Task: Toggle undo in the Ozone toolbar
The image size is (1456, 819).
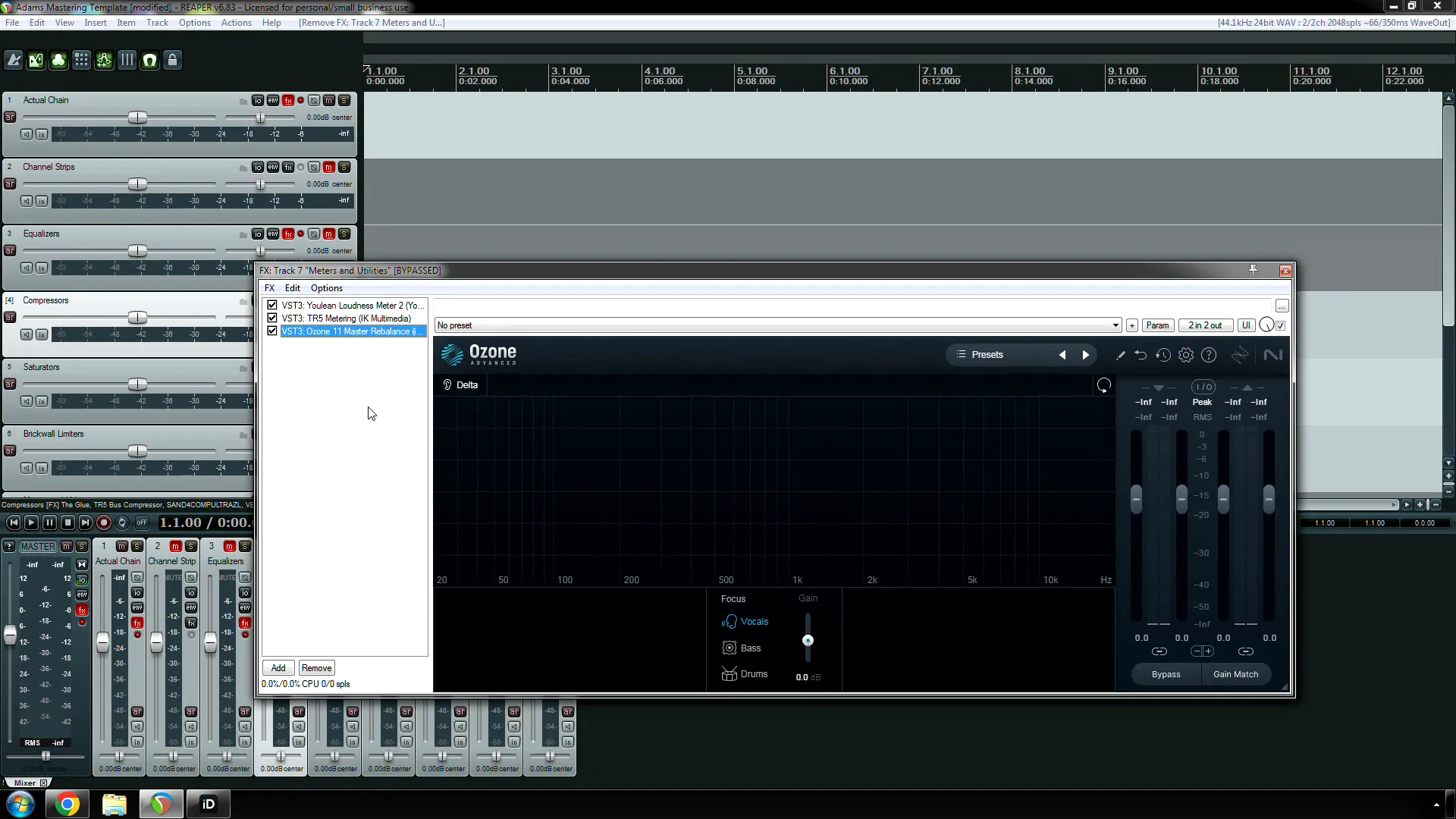Action: (1141, 354)
